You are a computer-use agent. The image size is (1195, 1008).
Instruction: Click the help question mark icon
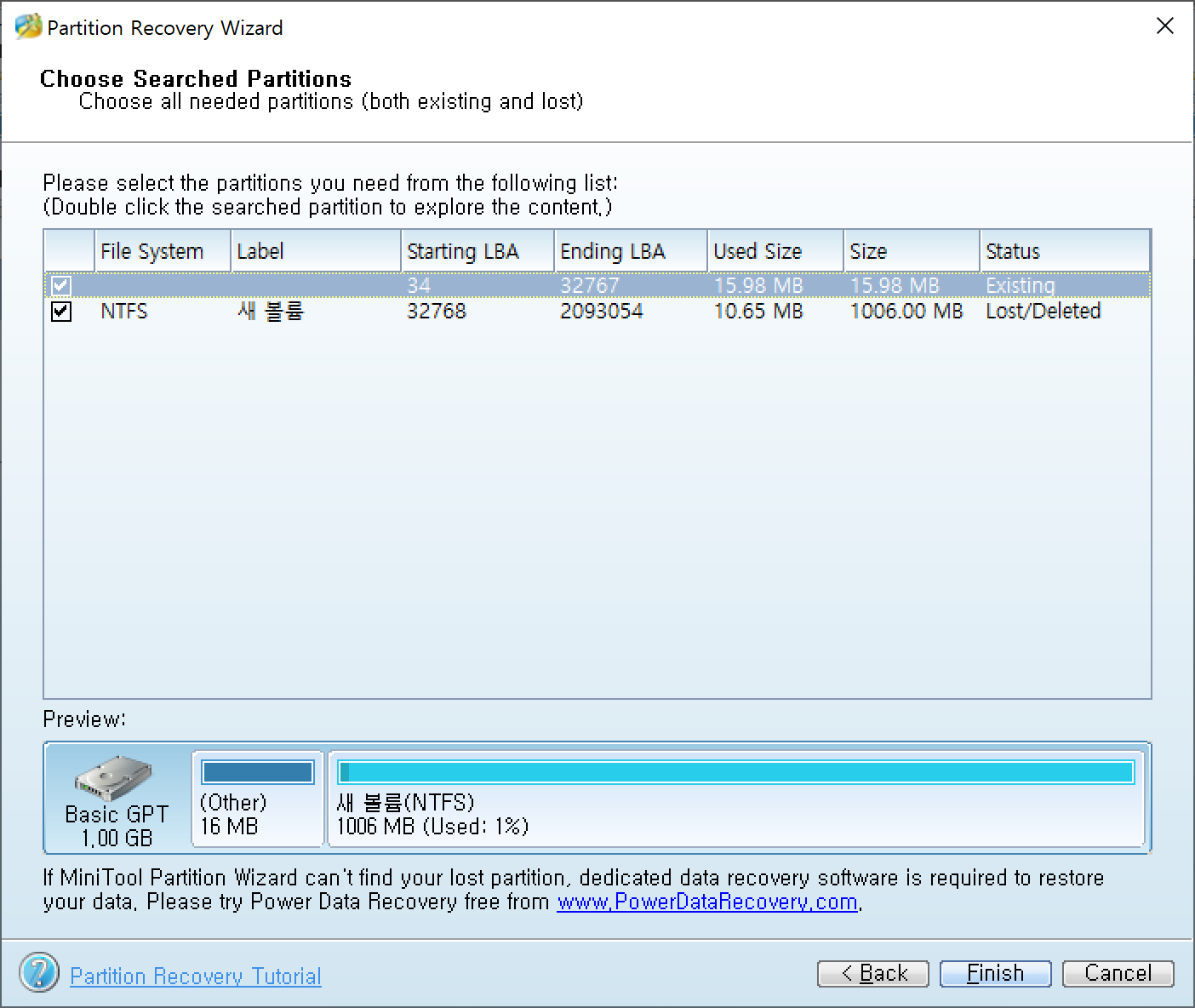click(x=39, y=972)
